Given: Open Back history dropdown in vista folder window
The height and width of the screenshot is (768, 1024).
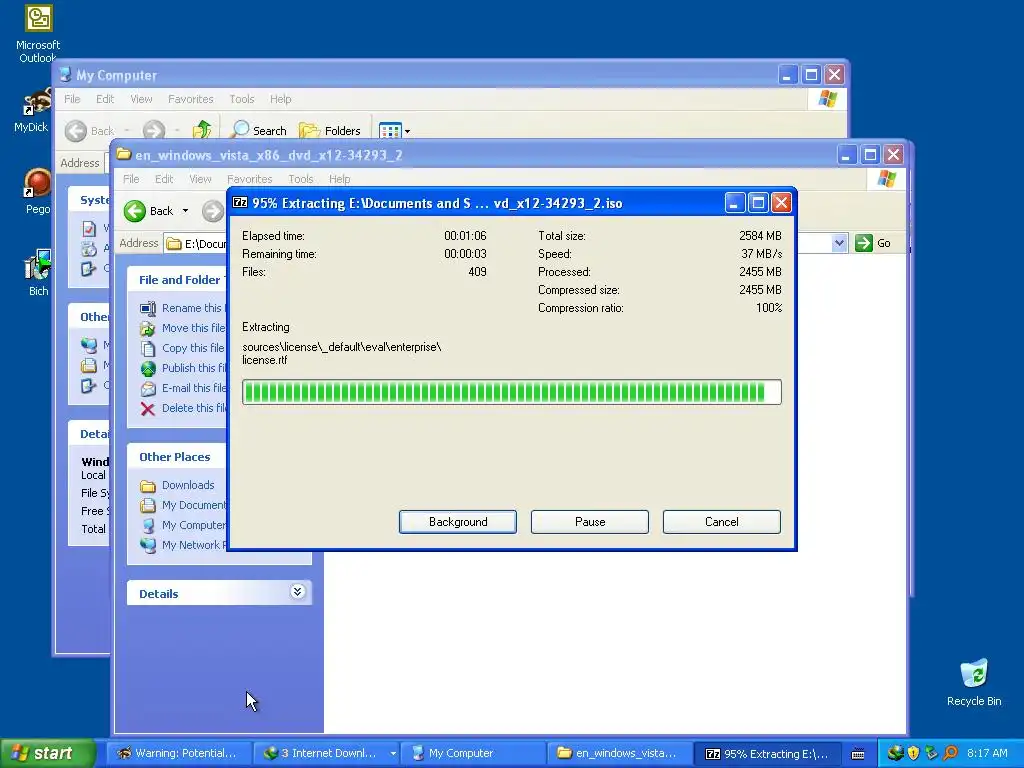Looking at the screenshot, I should coord(185,211).
